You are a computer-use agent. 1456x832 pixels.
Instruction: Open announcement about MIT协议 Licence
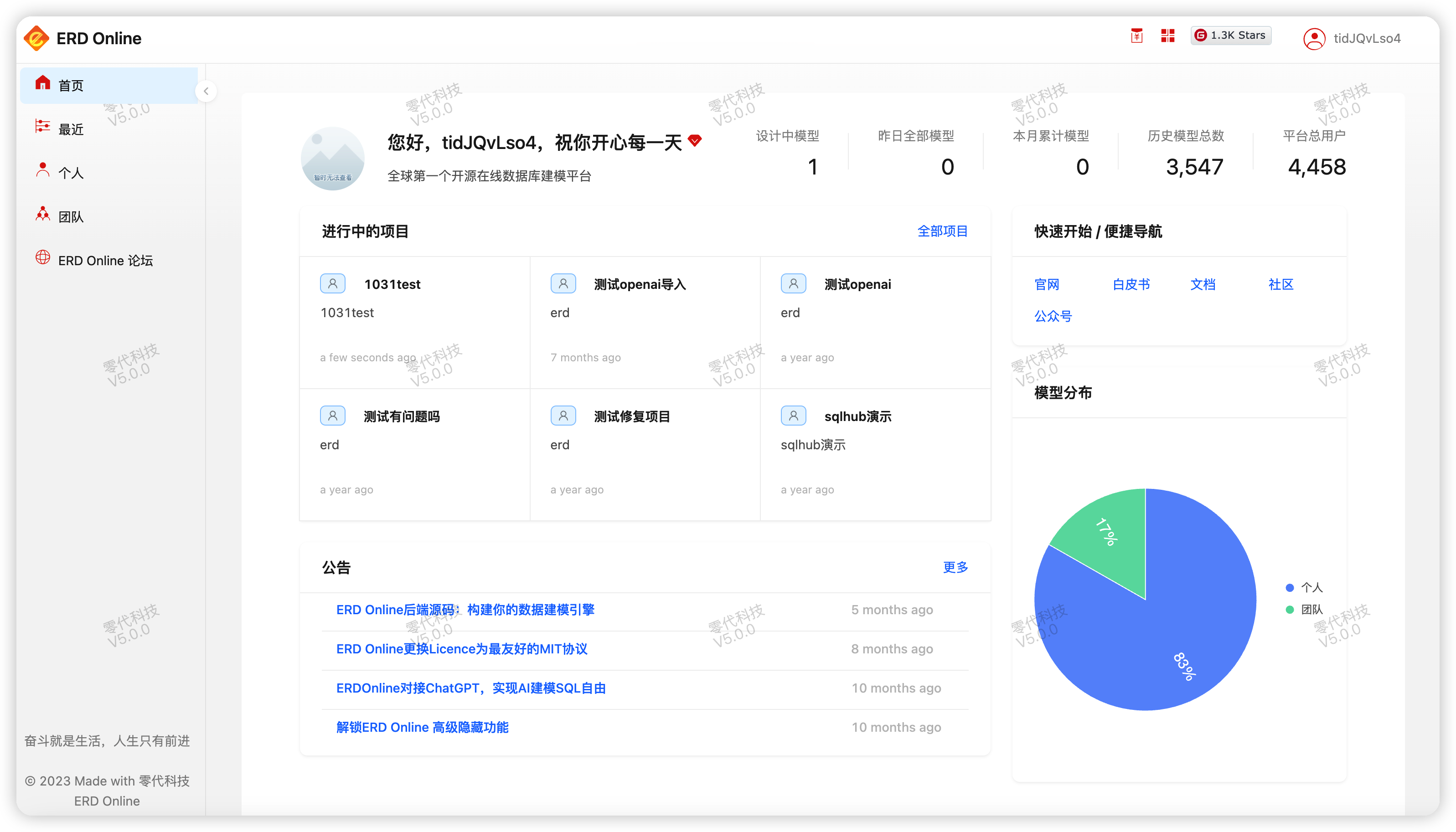(x=462, y=648)
